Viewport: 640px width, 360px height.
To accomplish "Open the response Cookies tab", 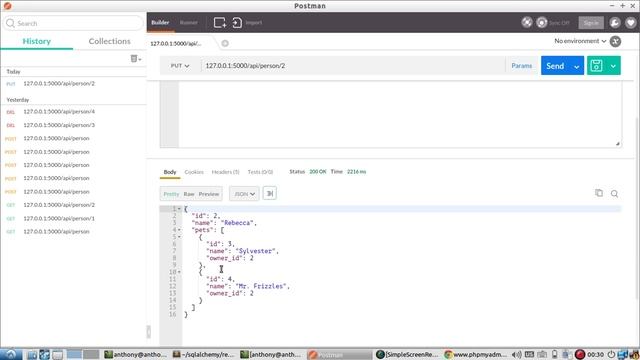I will pos(194,172).
